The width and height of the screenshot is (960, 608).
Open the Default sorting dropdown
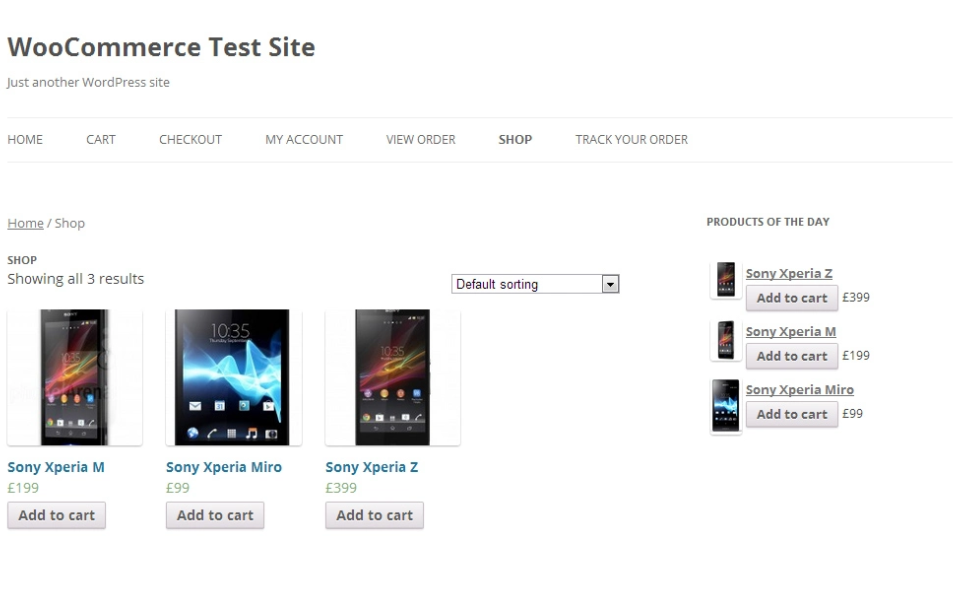coord(534,284)
